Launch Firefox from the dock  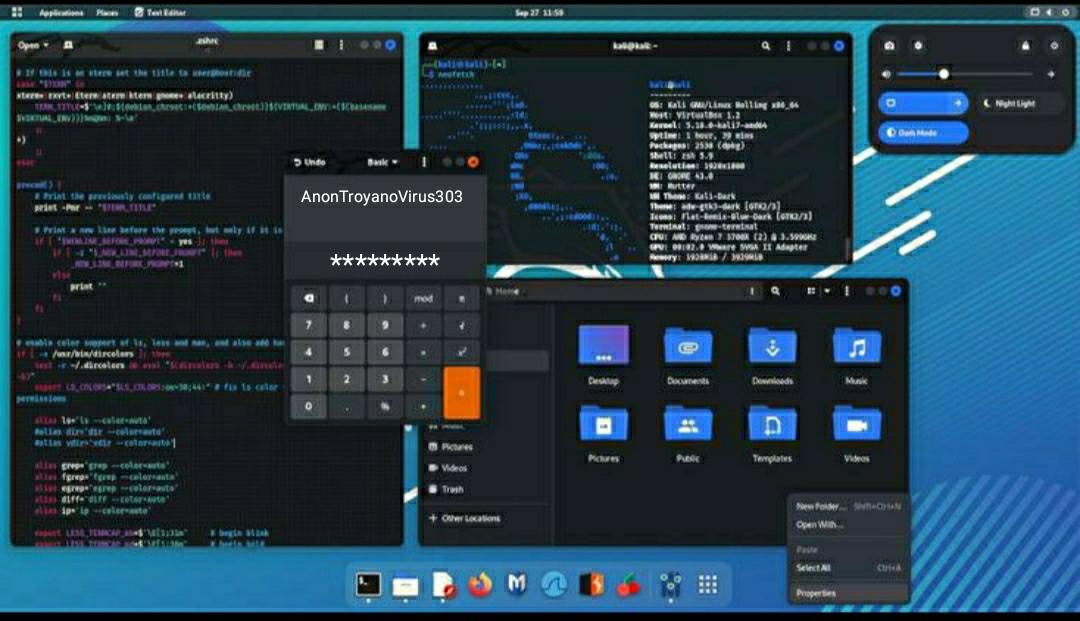pos(480,585)
